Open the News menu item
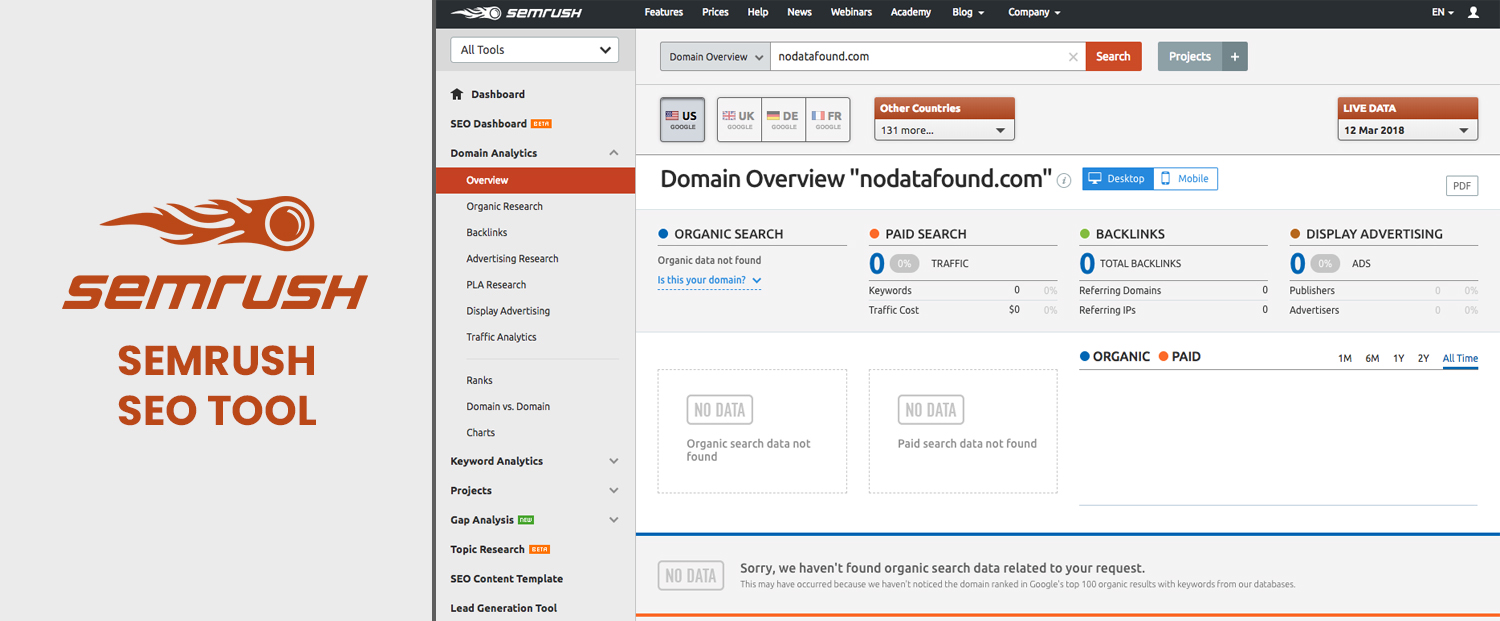This screenshot has width=1500, height=621. (799, 12)
